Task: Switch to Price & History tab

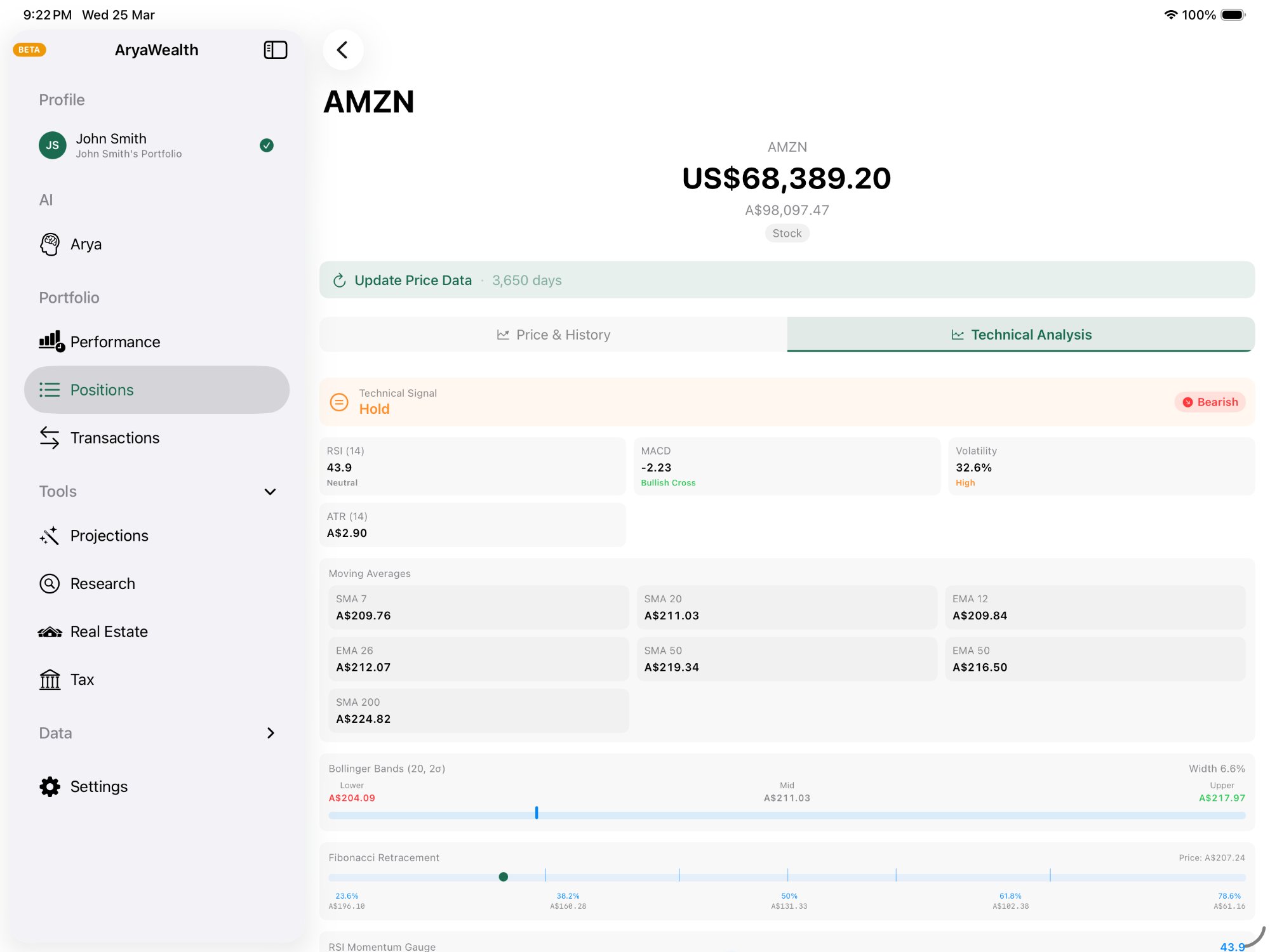Action: pyautogui.click(x=553, y=334)
